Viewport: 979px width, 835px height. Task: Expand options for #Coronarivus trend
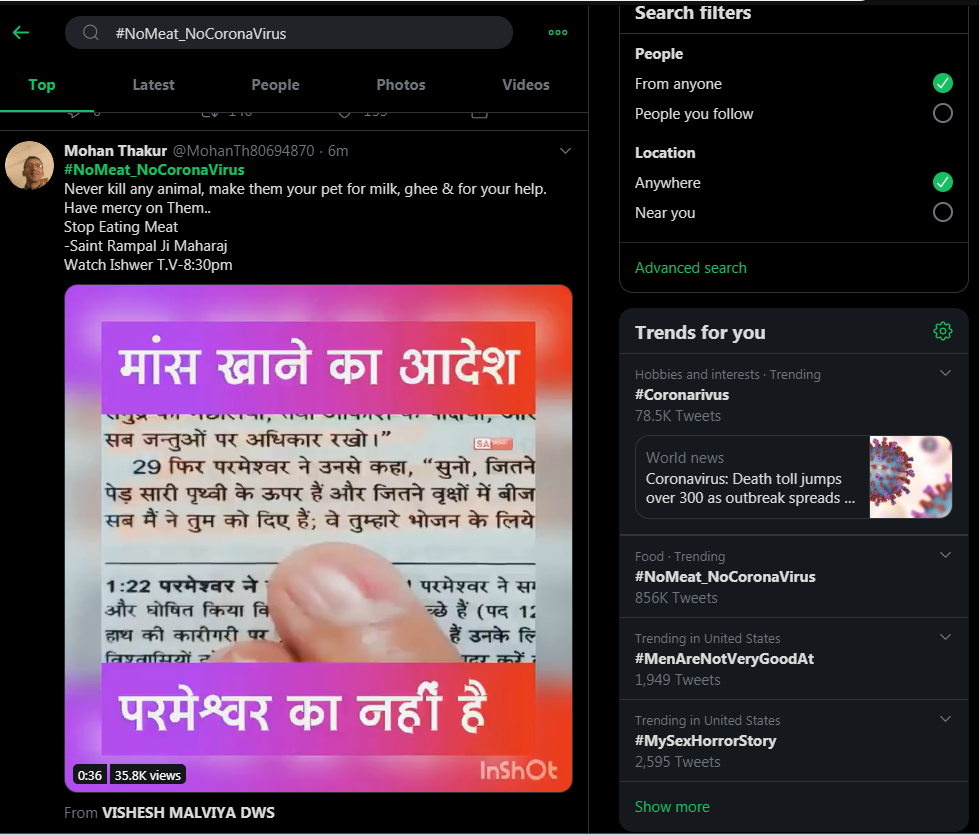click(945, 373)
